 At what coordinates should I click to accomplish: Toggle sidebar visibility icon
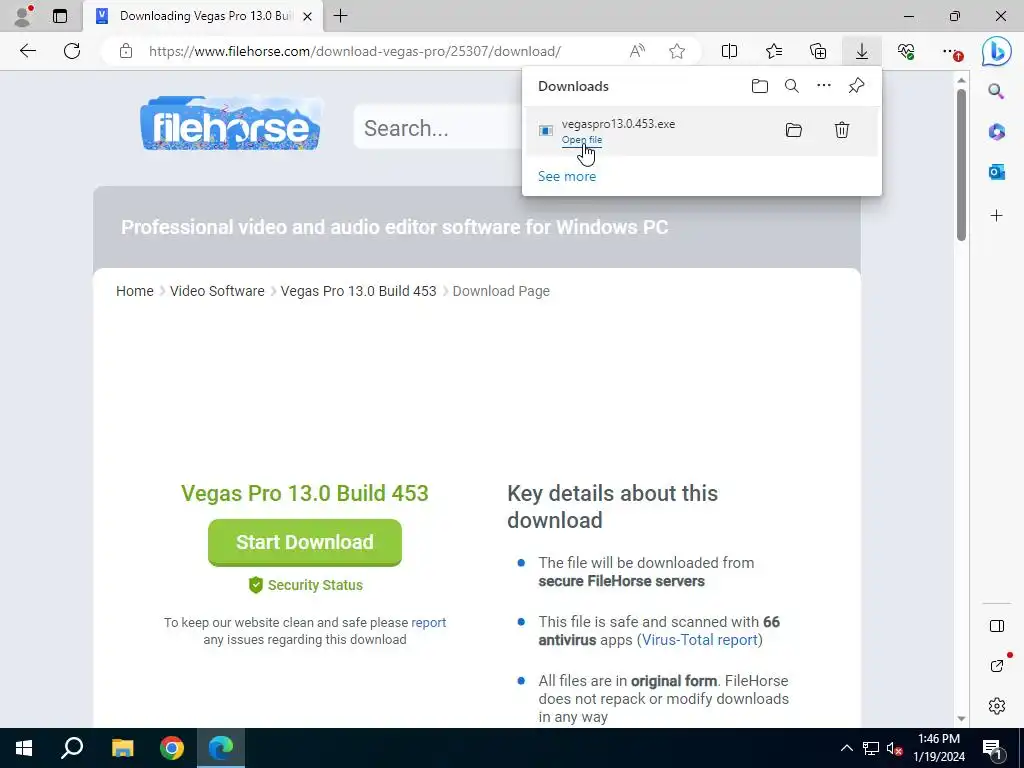point(997,626)
